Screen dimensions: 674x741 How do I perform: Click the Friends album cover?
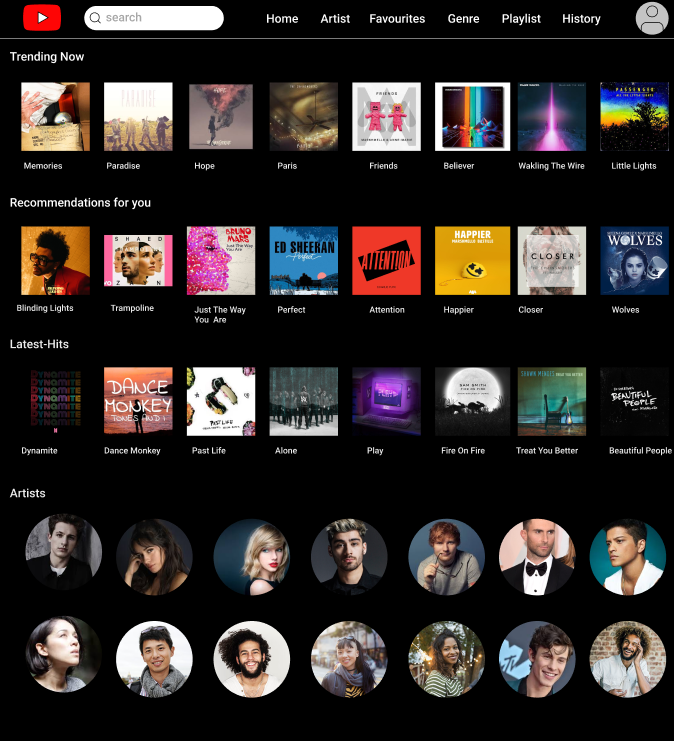(x=386, y=117)
